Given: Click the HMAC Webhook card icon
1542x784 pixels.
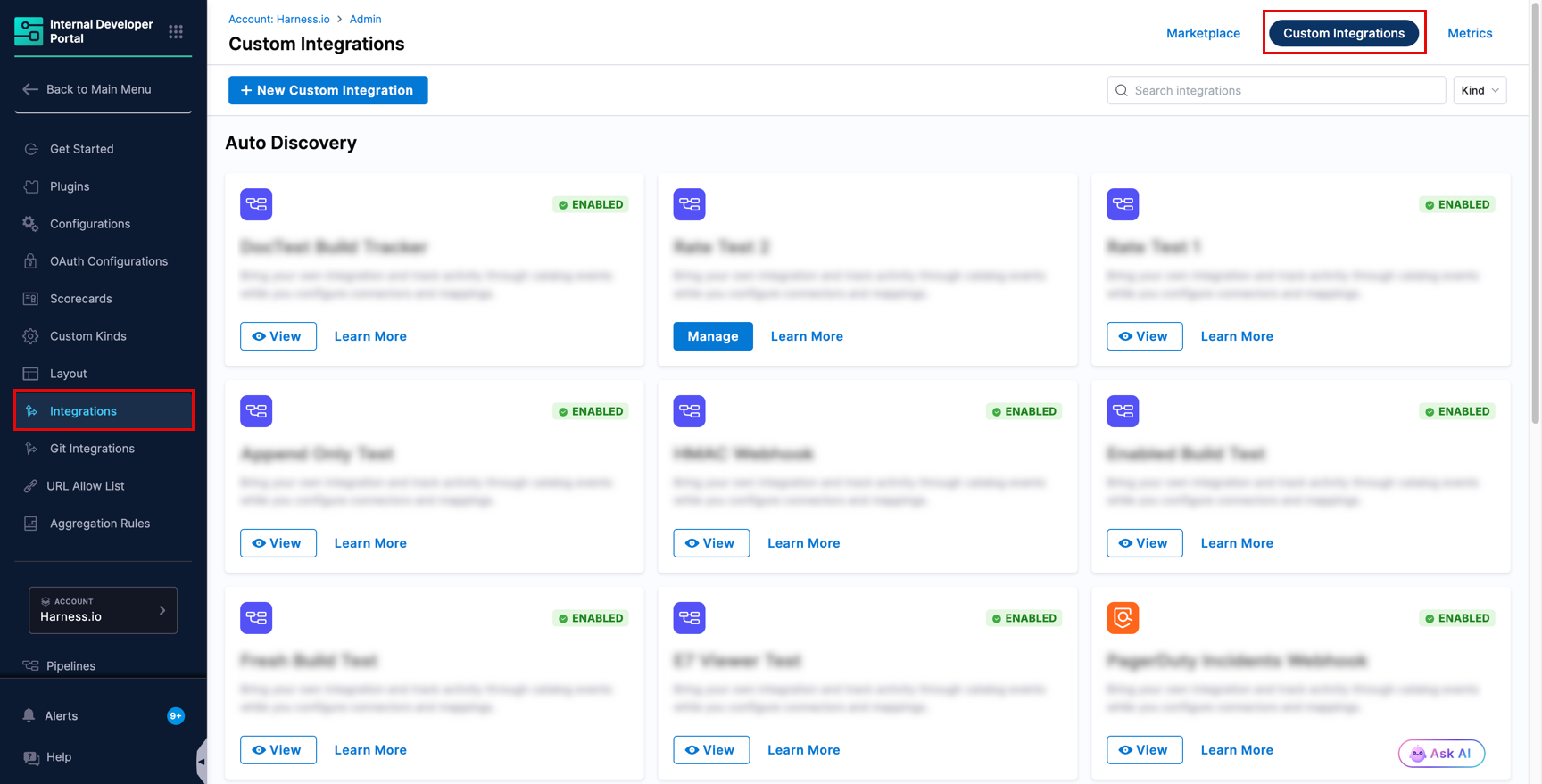Looking at the screenshot, I should [689, 411].
